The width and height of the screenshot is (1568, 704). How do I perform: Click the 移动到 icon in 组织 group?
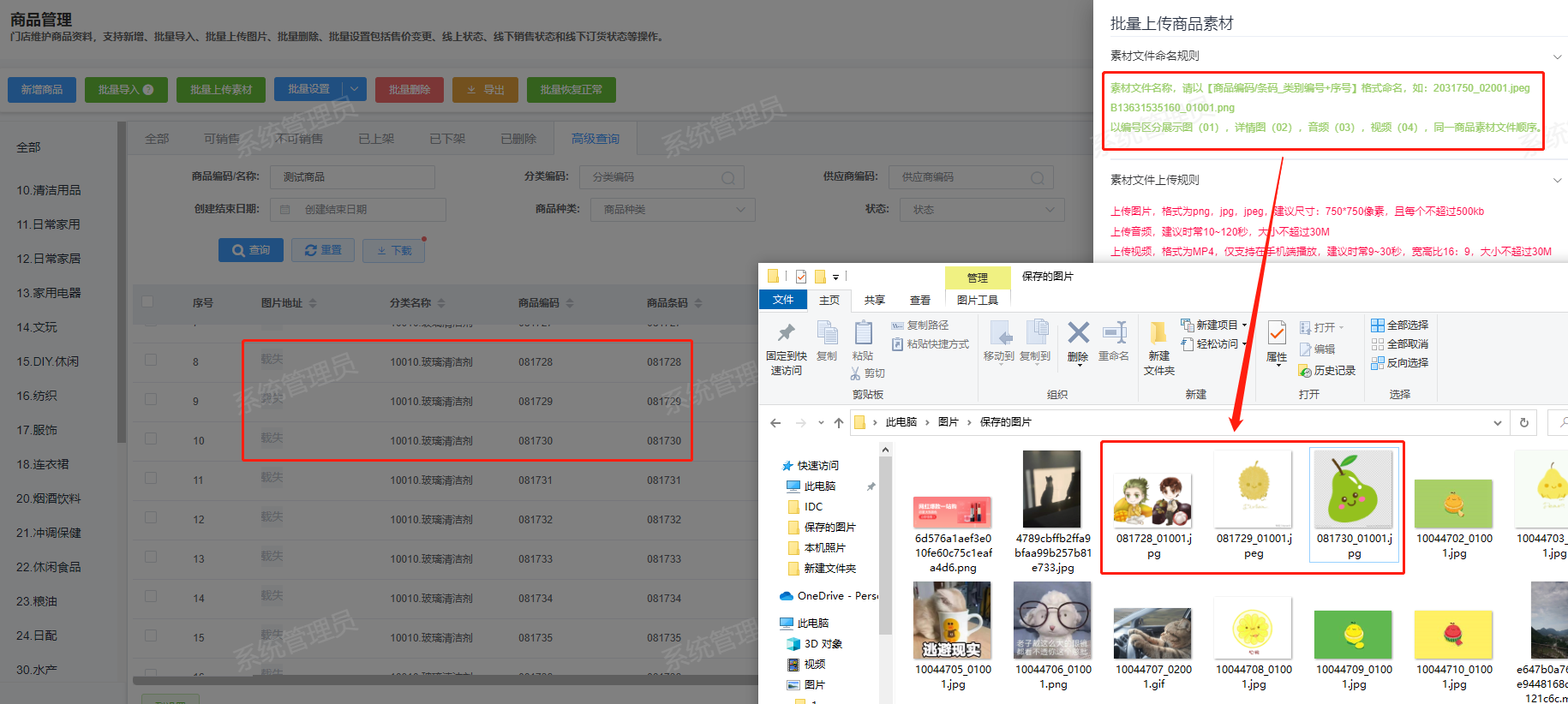(x=999, y=332)
